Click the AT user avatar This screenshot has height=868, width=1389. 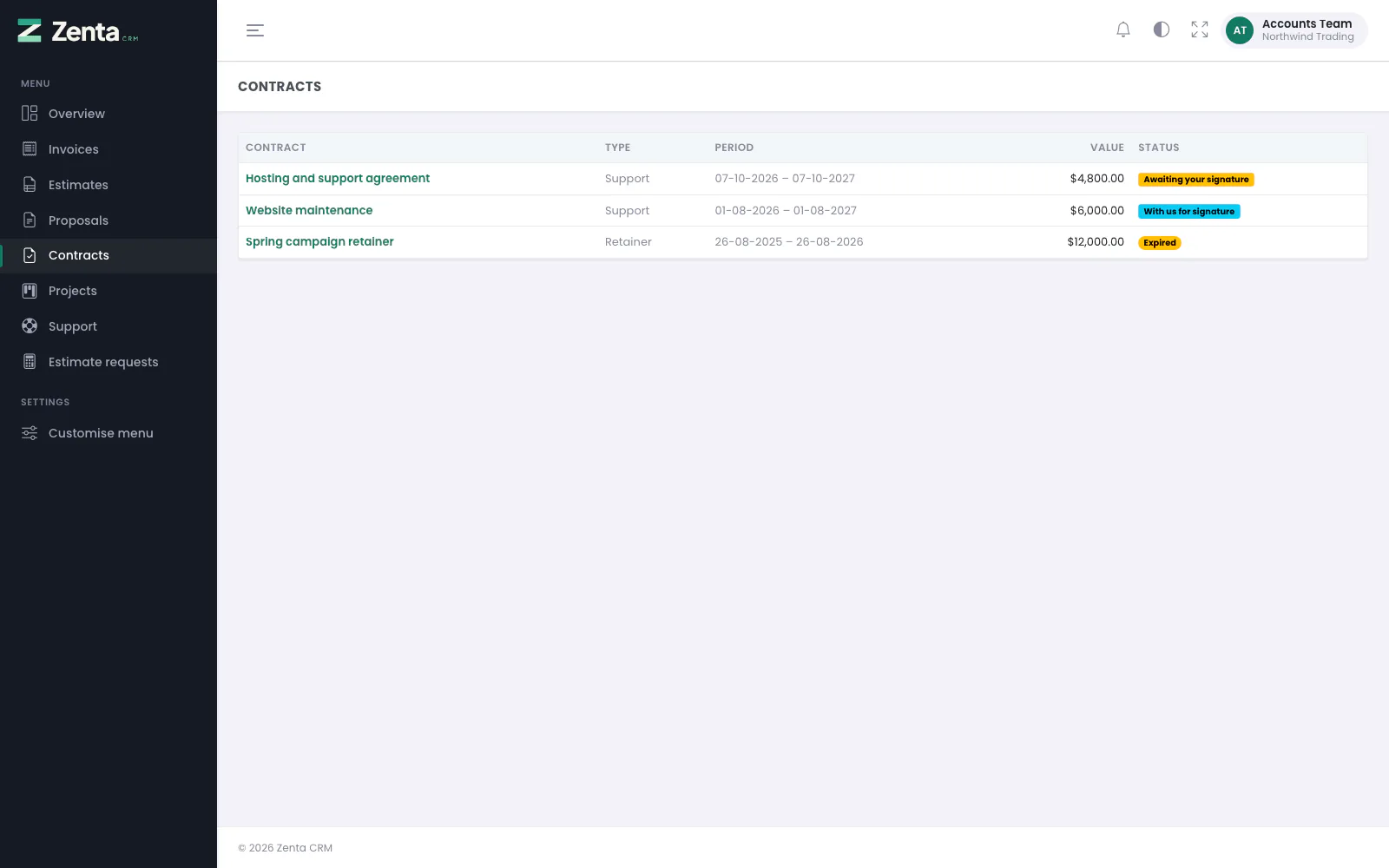click(x=1240, y=30)
